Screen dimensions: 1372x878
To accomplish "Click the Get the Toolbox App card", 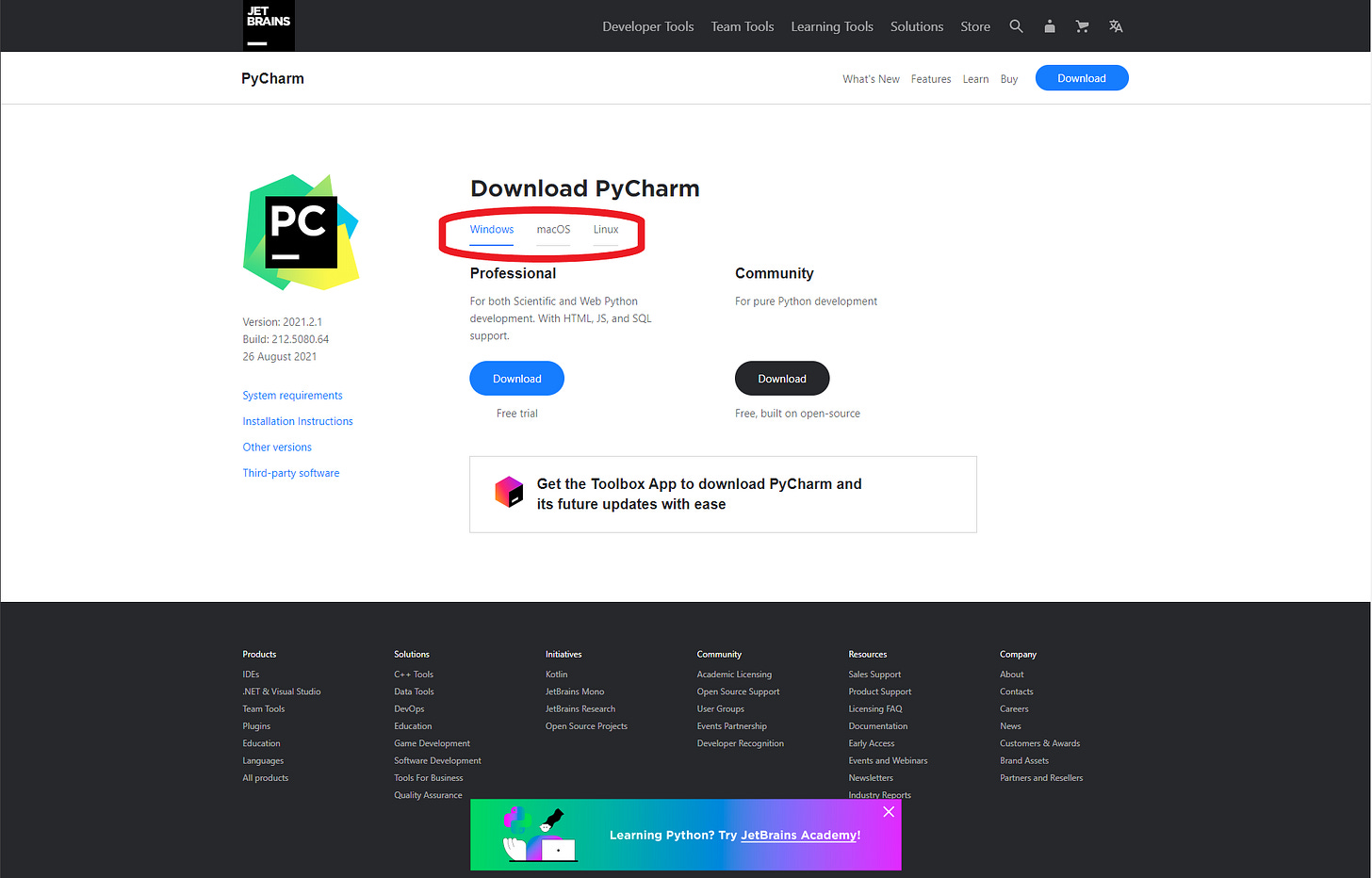I will [x=723, y=495].
